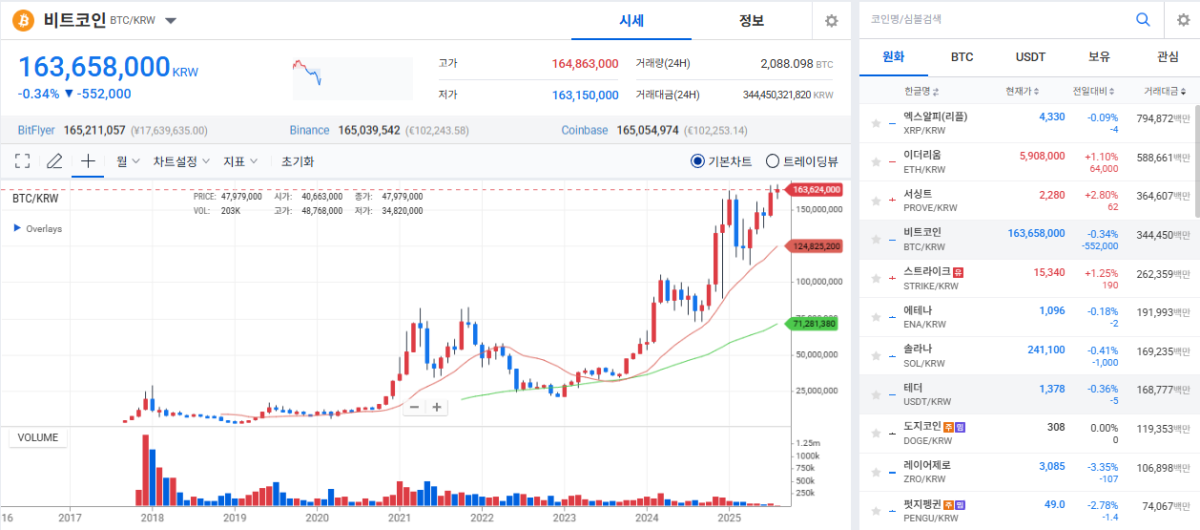Select the BTC market tab
Screen dimensions: 1200x530
(962, 57)
